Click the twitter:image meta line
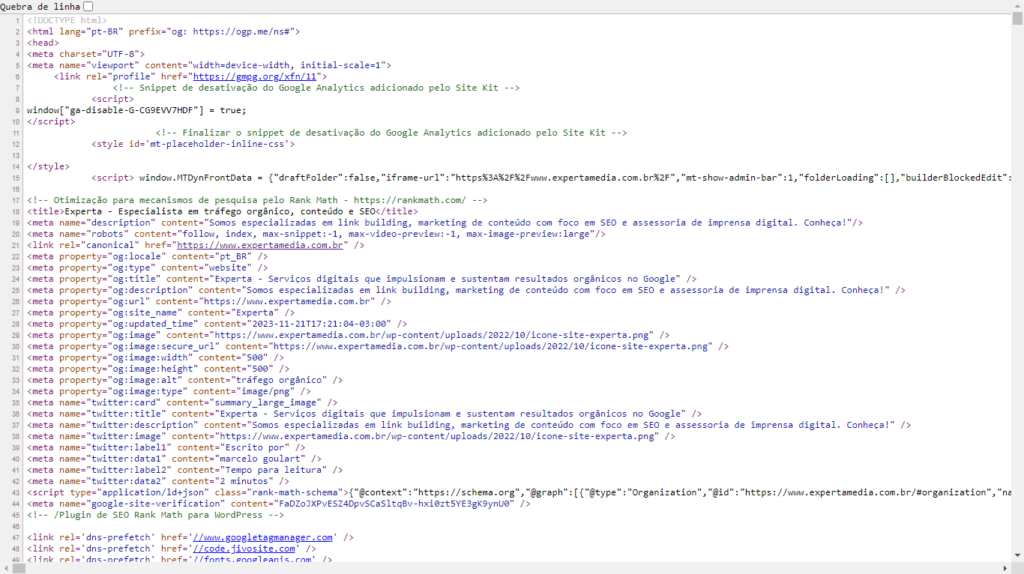 click(x=351, y=436)
